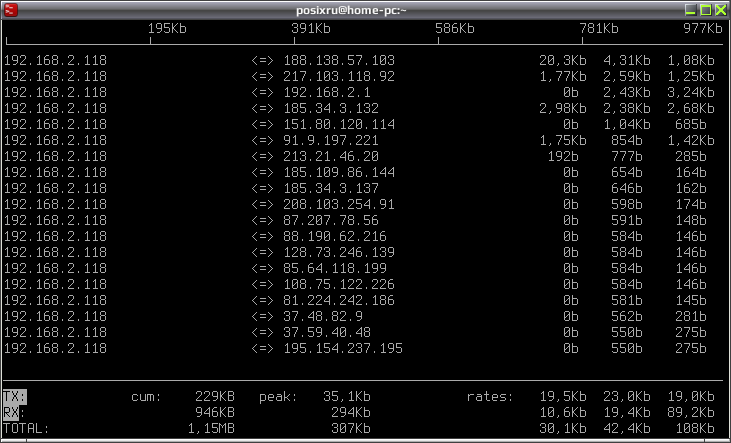Click the 586Kb scale label
Viewport: 731px width, 443px height.
[455, 28]
